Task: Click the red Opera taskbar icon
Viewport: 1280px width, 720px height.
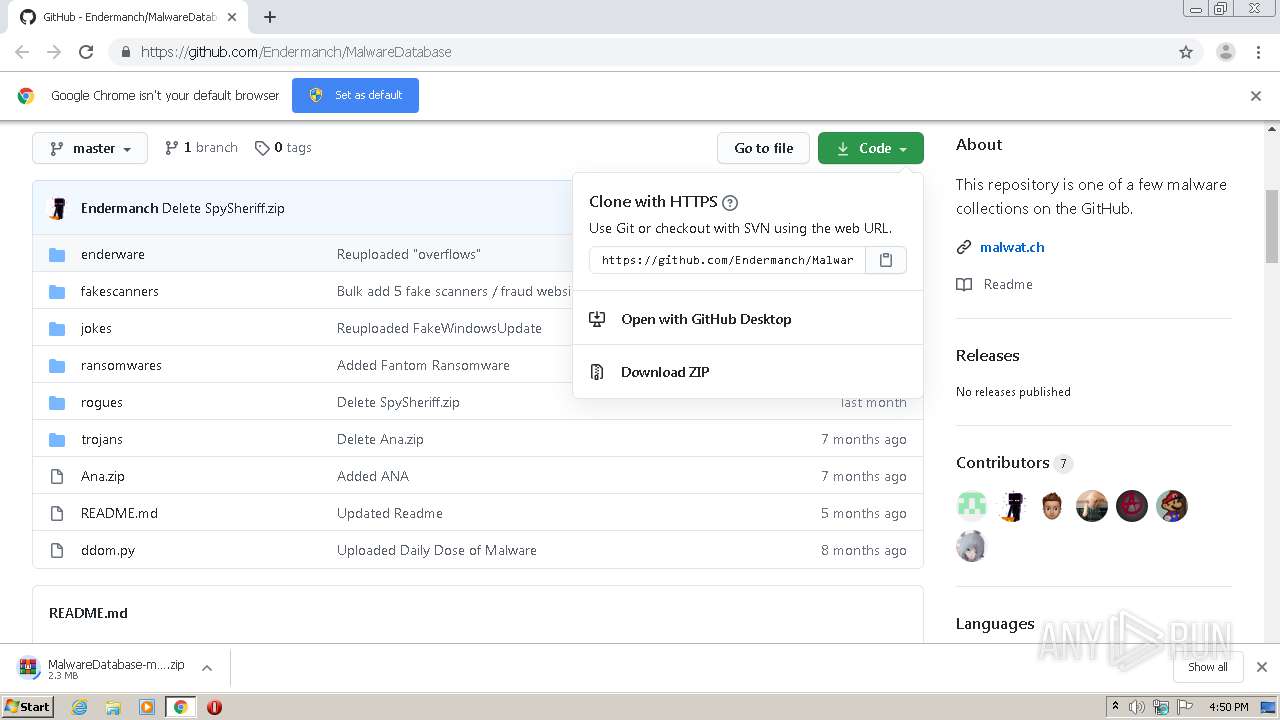Action: pyautogui.click(x=214, y=707)
